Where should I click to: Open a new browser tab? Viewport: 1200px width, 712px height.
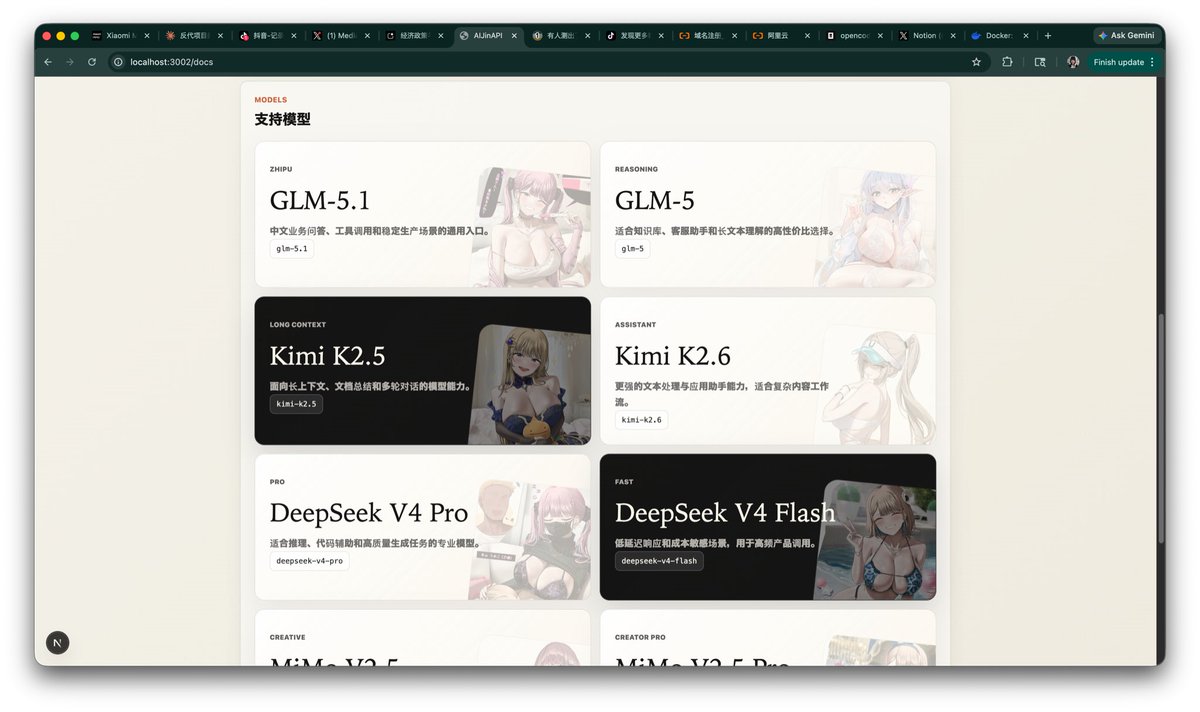(1048, 35)
